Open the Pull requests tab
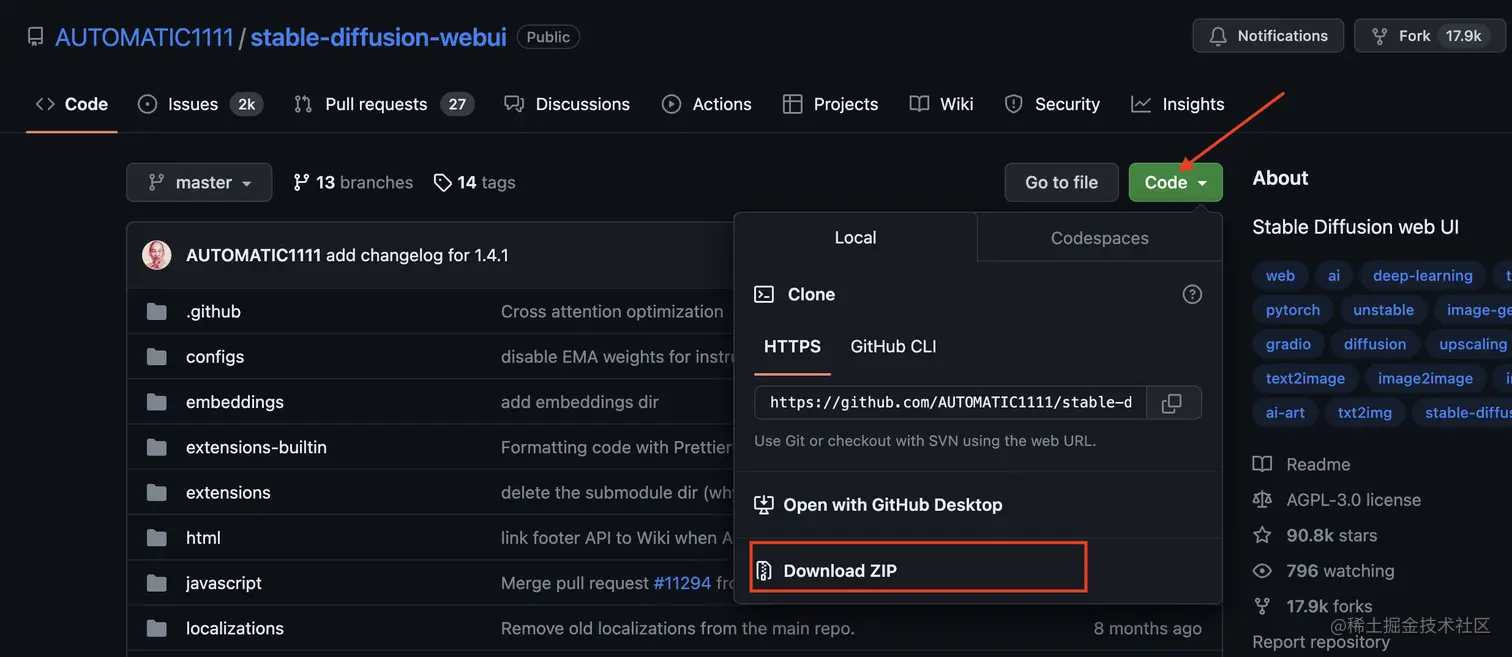The width and height of the screenshot is (1512, 657). [x=383, y=104]
